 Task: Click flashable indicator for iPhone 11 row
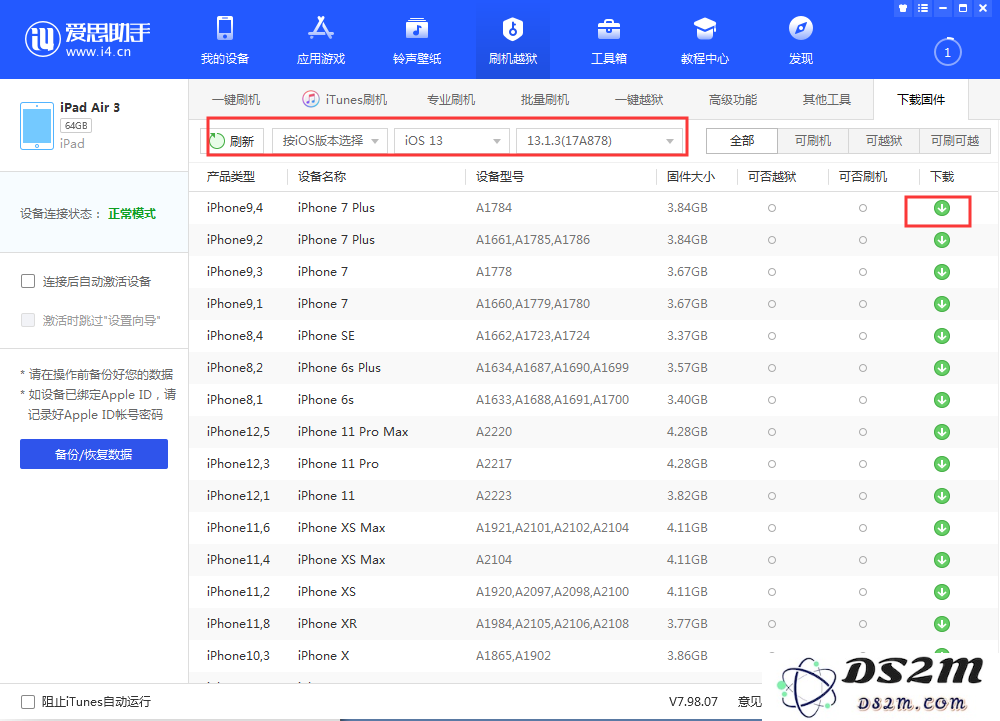click(x=863, y=496)
